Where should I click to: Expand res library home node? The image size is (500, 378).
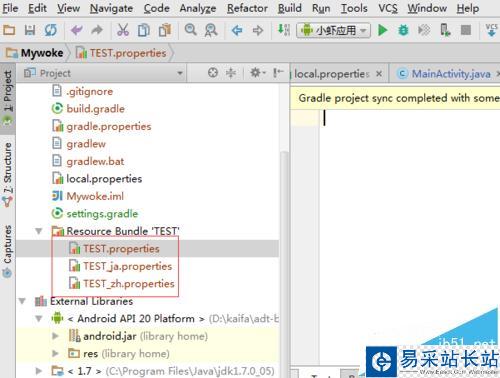click(x=55, y=353)
